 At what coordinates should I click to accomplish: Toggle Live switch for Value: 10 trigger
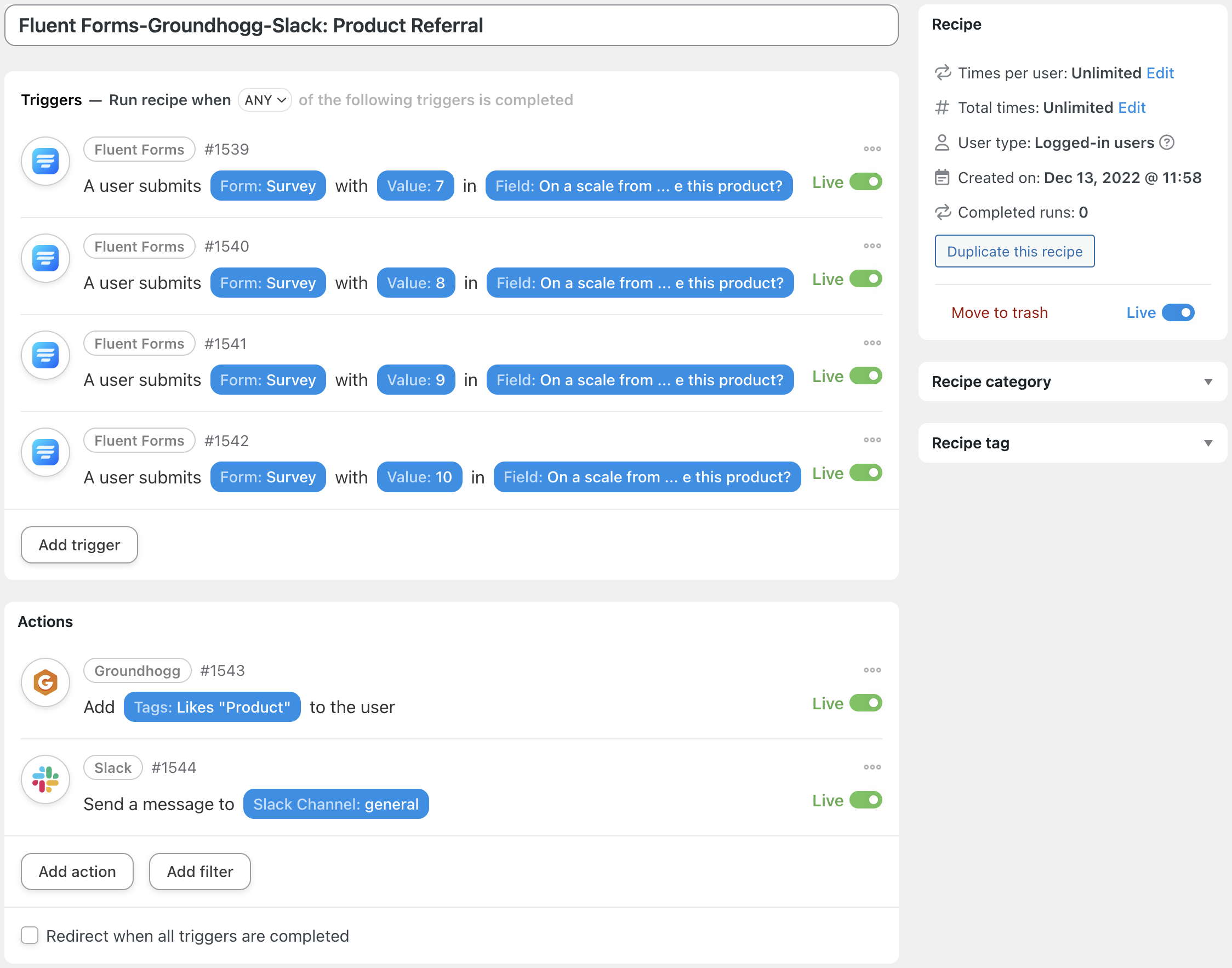click(x=865, y=472)
